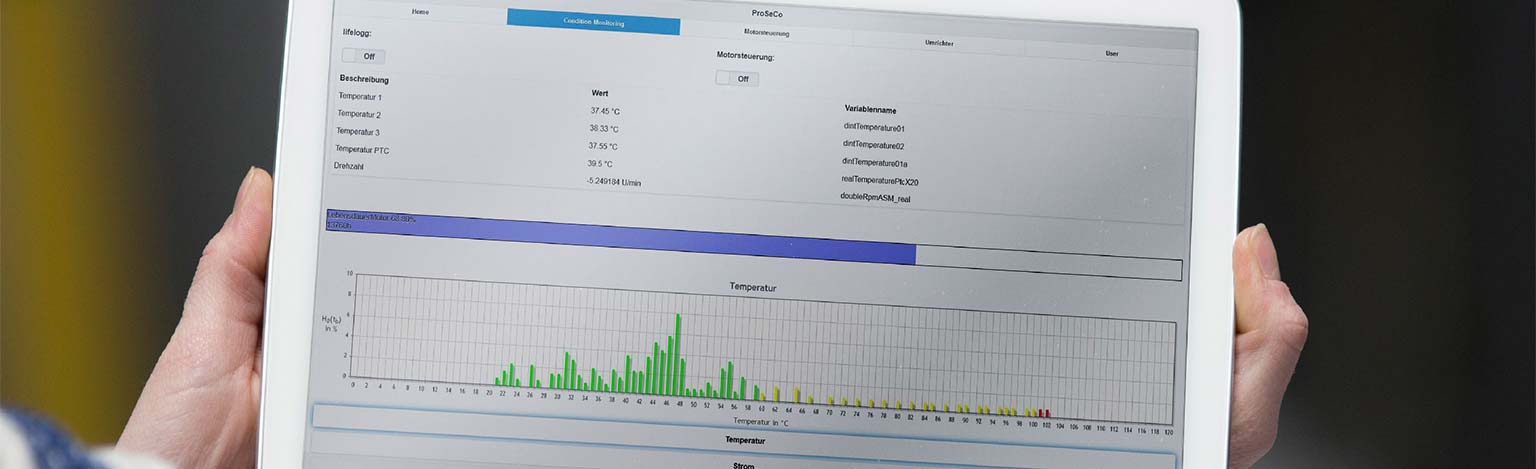Click the -5.249184 U/min value
Viewport: 1536px width, 469px height.
613,181
